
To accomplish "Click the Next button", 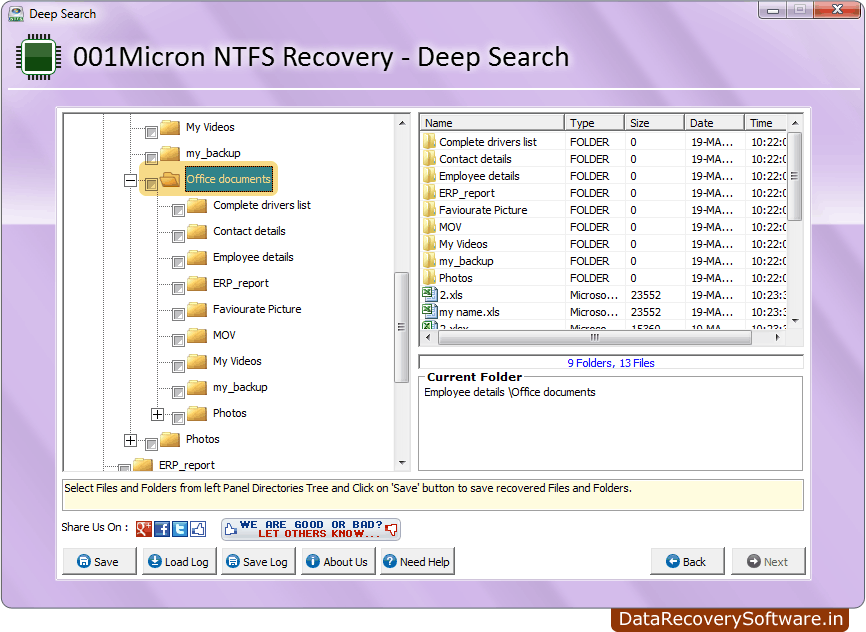I will (x=768, y=561).
